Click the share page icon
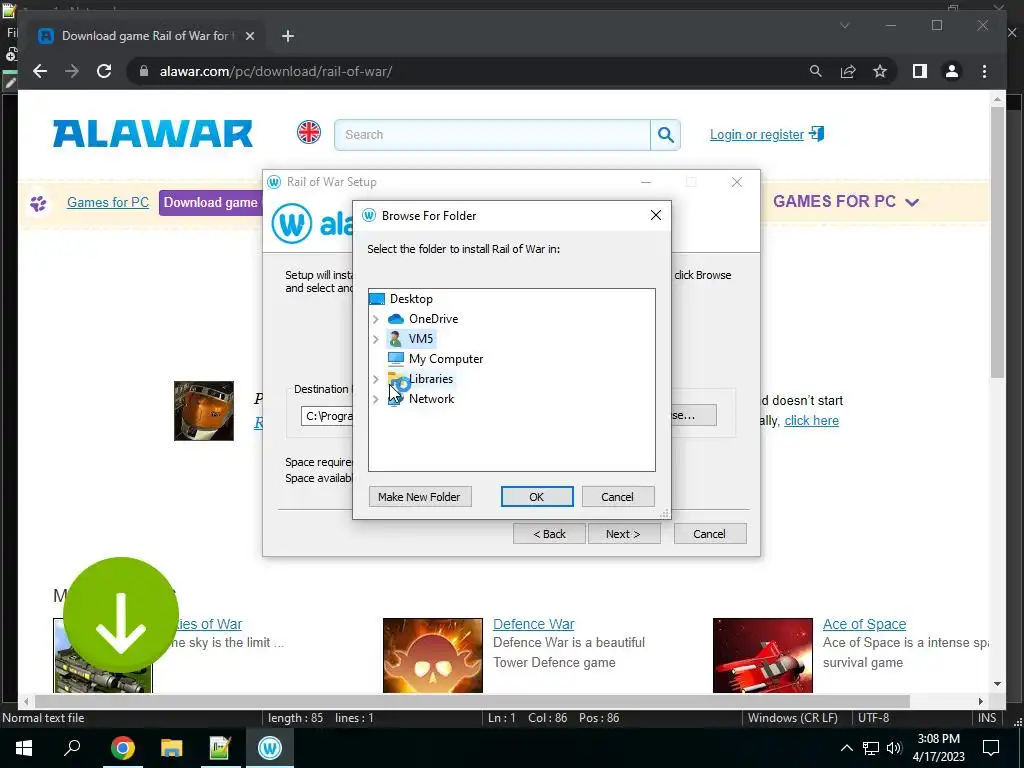Viewport: 1024px width, 768px height. click(848, 71)
